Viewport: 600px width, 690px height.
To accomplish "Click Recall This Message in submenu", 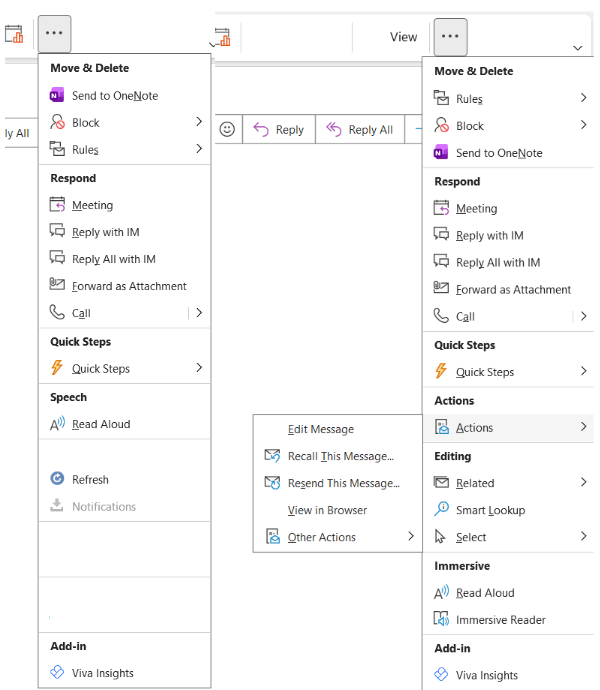I will (338, 456).
